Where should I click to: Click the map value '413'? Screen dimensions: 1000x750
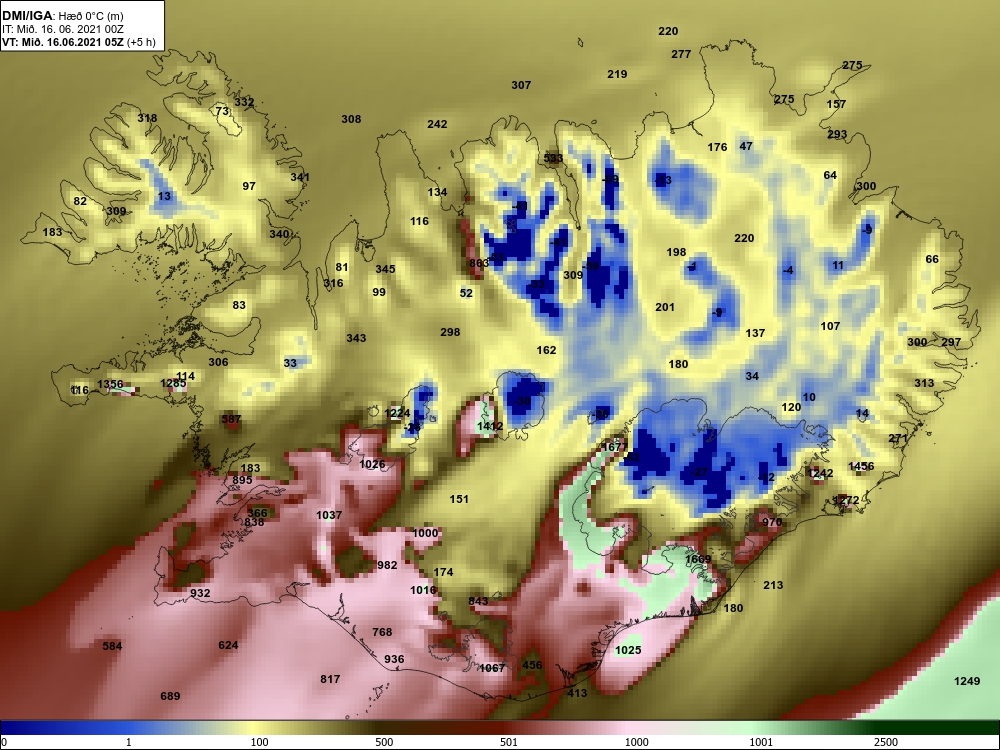(x=577, y=693)
